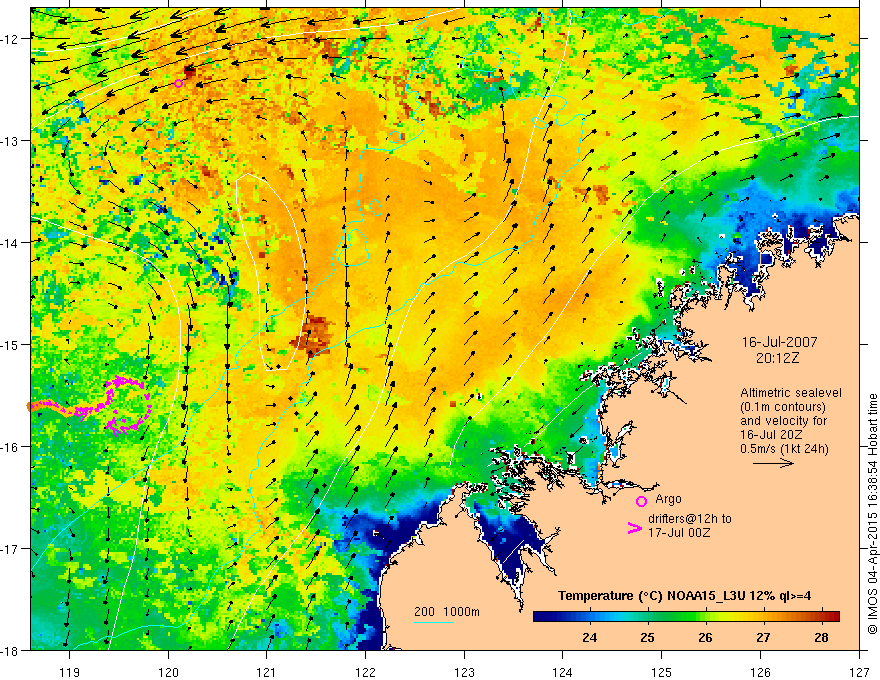This screenshot has height=680, width=880.
Task: Click the '200 1000m' depth label
Action: coord(447,612)
